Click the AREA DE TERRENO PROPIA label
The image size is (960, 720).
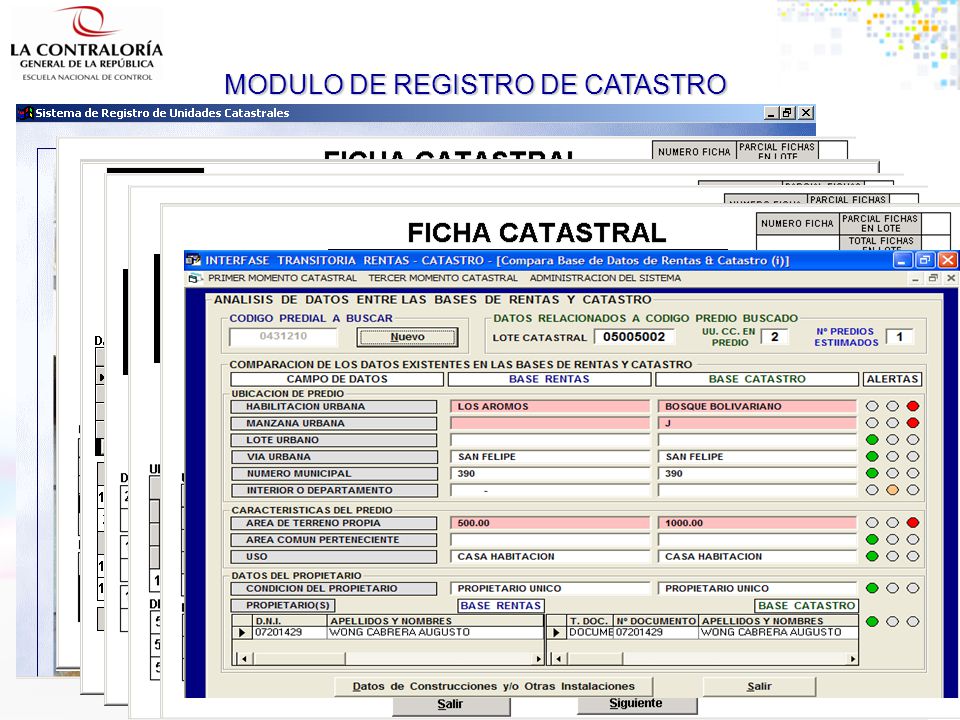tap(334, 523)
